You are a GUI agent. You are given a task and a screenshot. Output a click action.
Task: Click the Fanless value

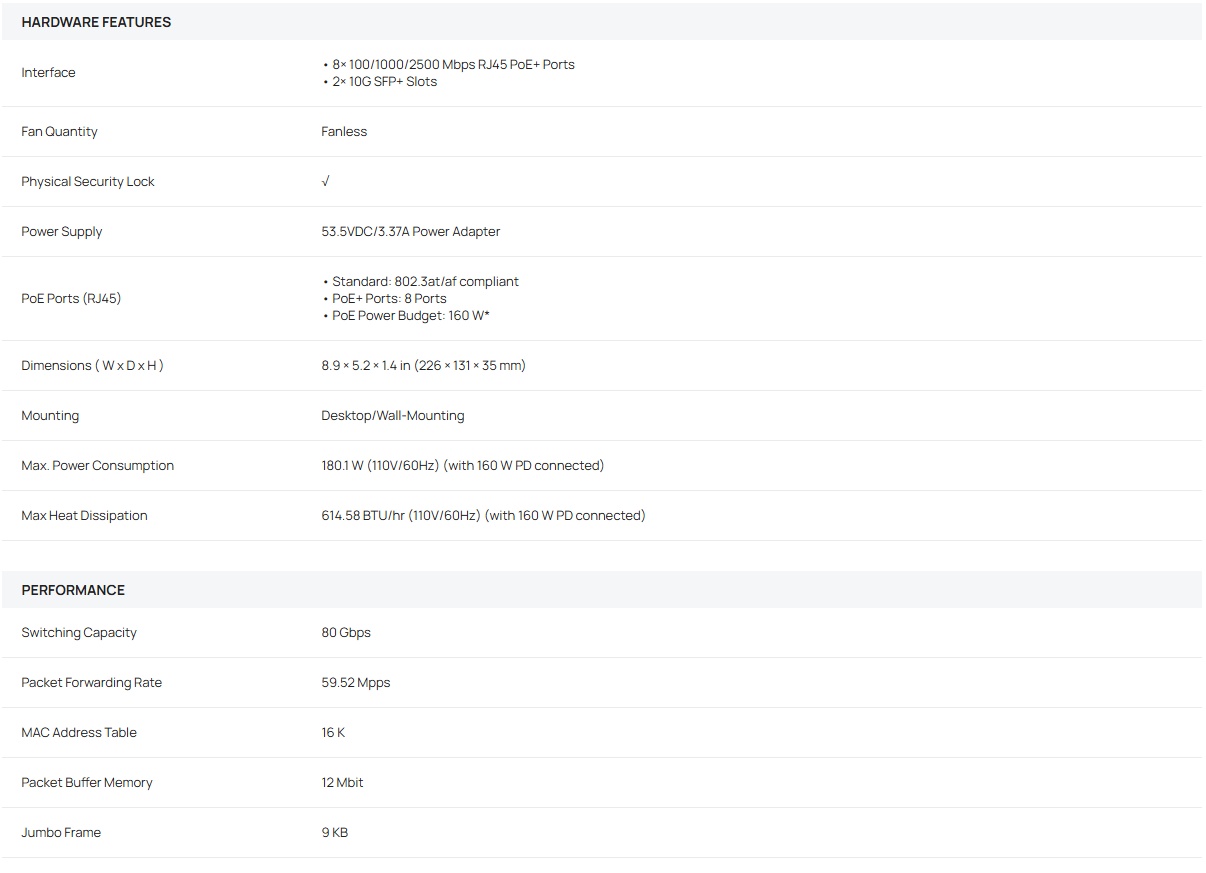344,131
